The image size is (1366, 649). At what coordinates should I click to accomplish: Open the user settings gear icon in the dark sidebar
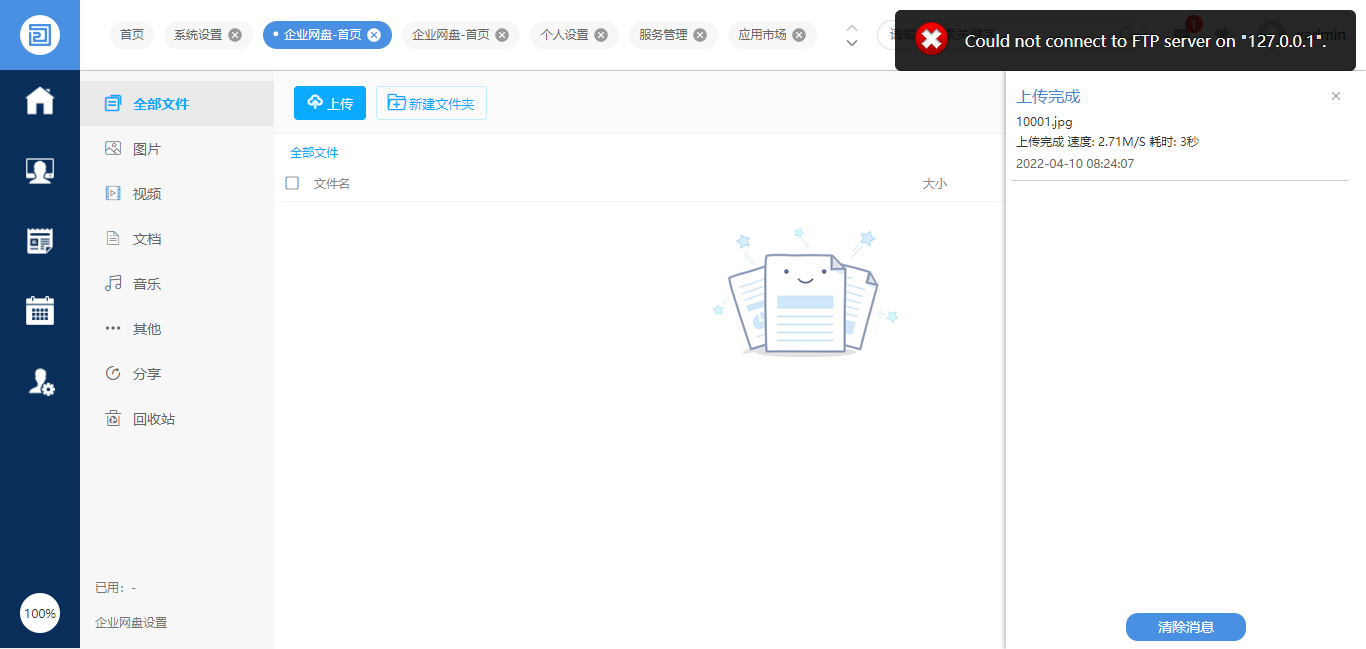[x=40, y=381]
